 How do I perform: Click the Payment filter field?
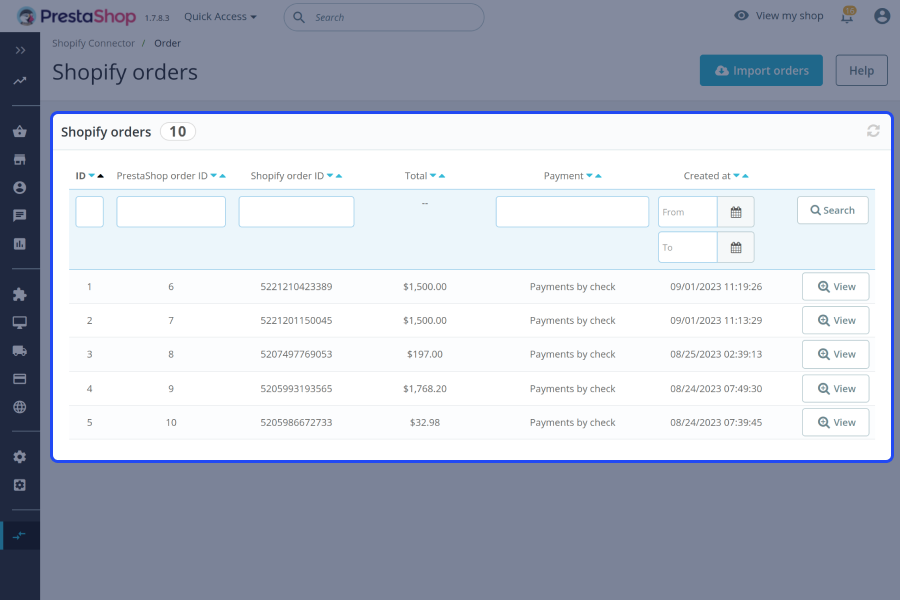click(x=572, y=212)
